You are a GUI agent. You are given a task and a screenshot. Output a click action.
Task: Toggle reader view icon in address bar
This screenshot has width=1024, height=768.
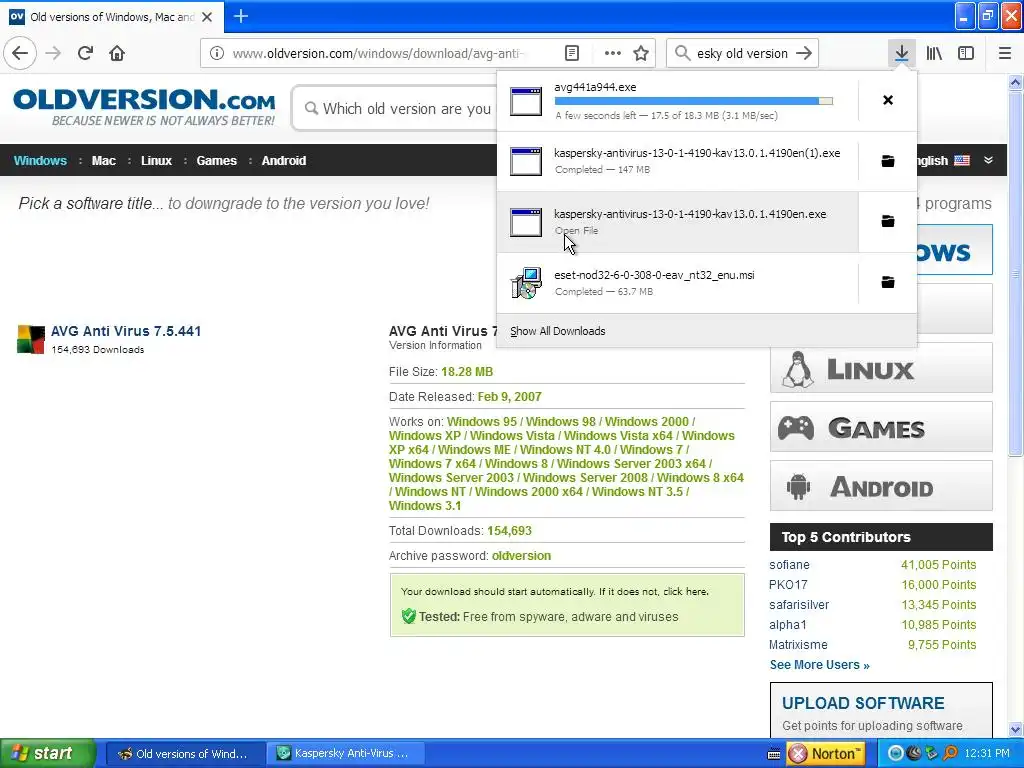(571, 54)
